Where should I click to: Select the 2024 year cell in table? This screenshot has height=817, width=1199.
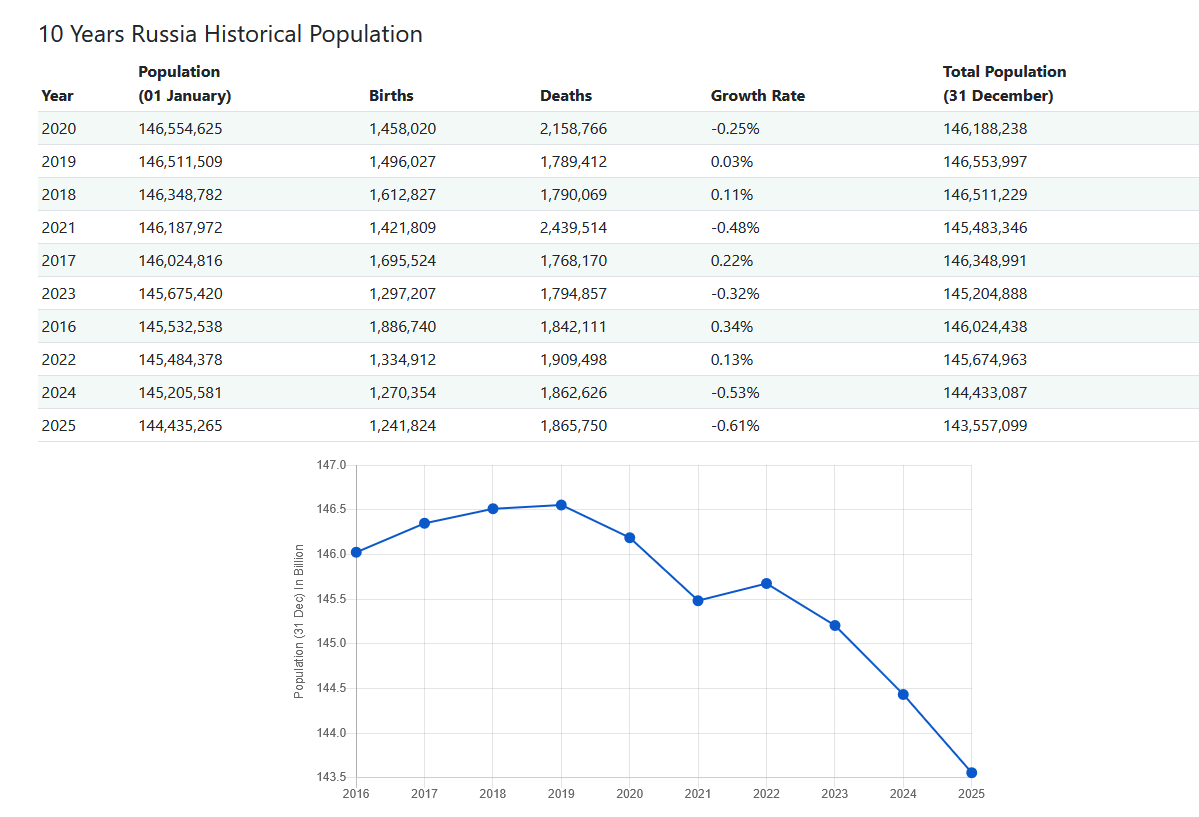(x=59, y=392)
